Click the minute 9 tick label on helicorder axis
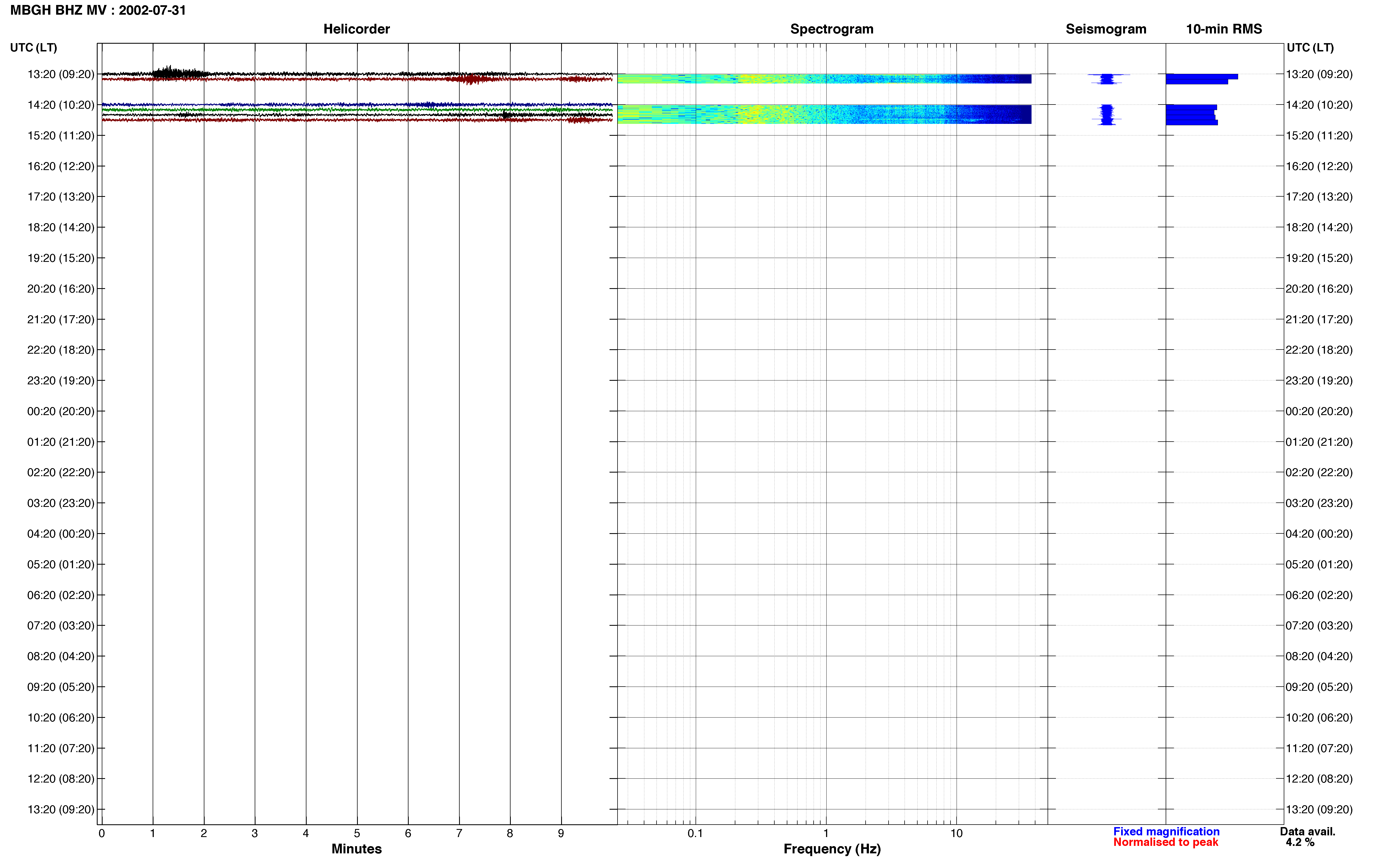The width and height of the screenshot is (1388, 868). (561, 833)
